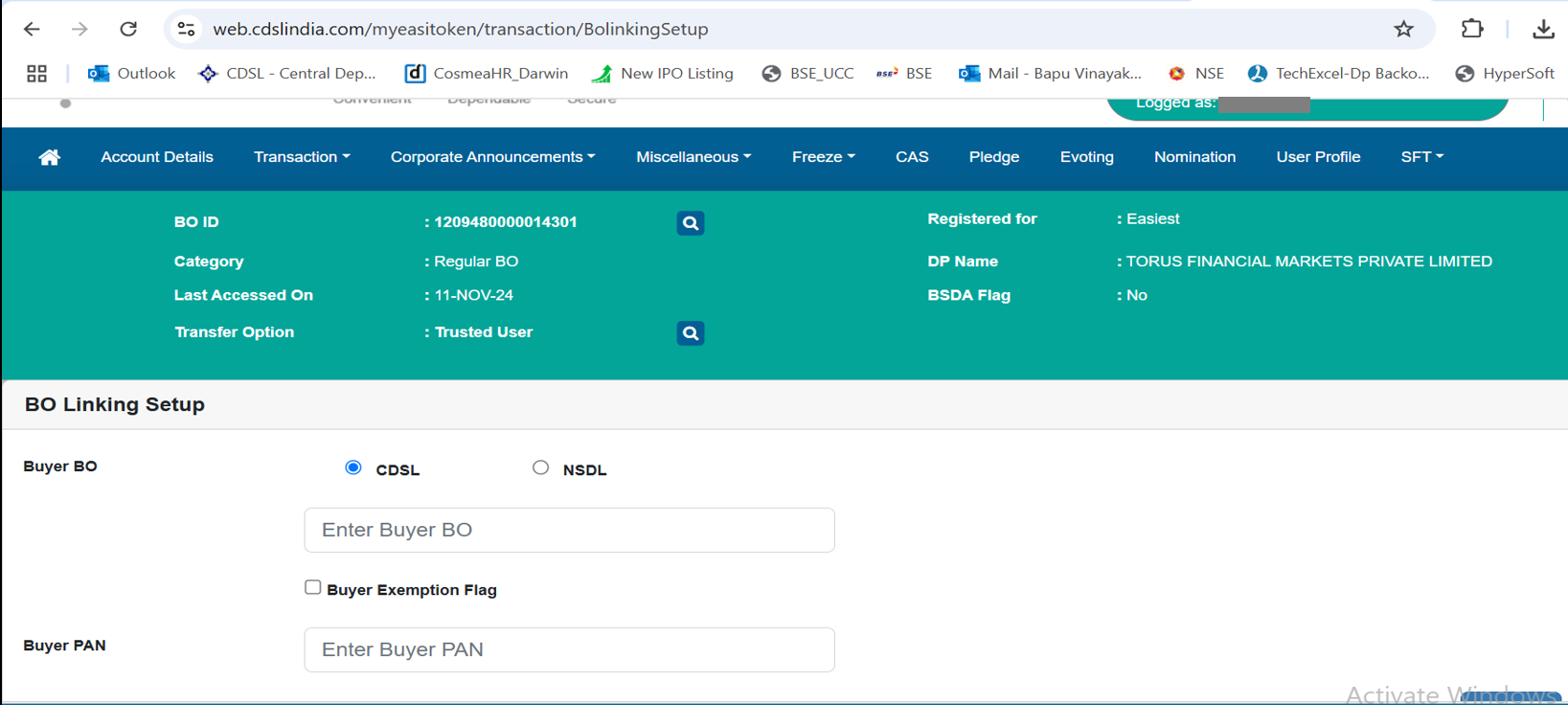Viewport: 1568px width, 705px height.
Task: Click the browser back arrow
Action: click(32, 29)
